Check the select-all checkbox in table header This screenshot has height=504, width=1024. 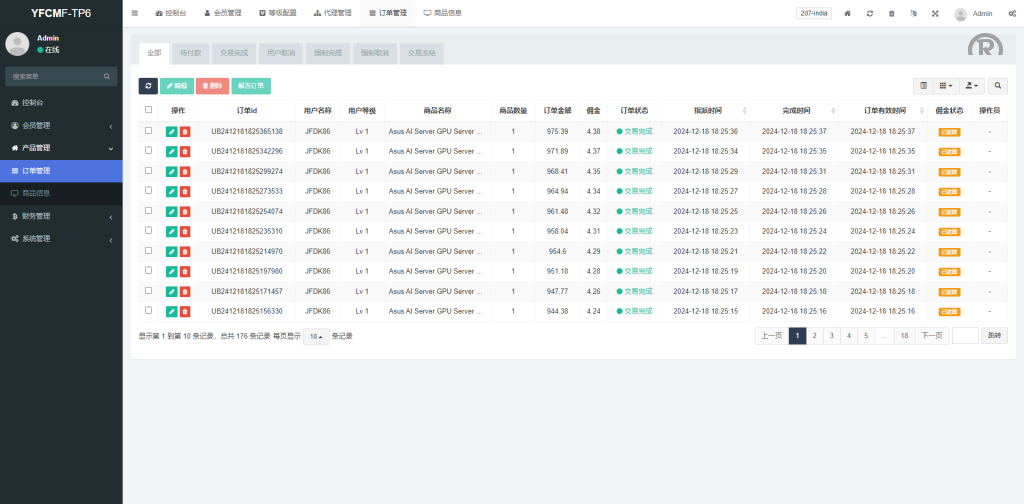click(x=149, y=110)
